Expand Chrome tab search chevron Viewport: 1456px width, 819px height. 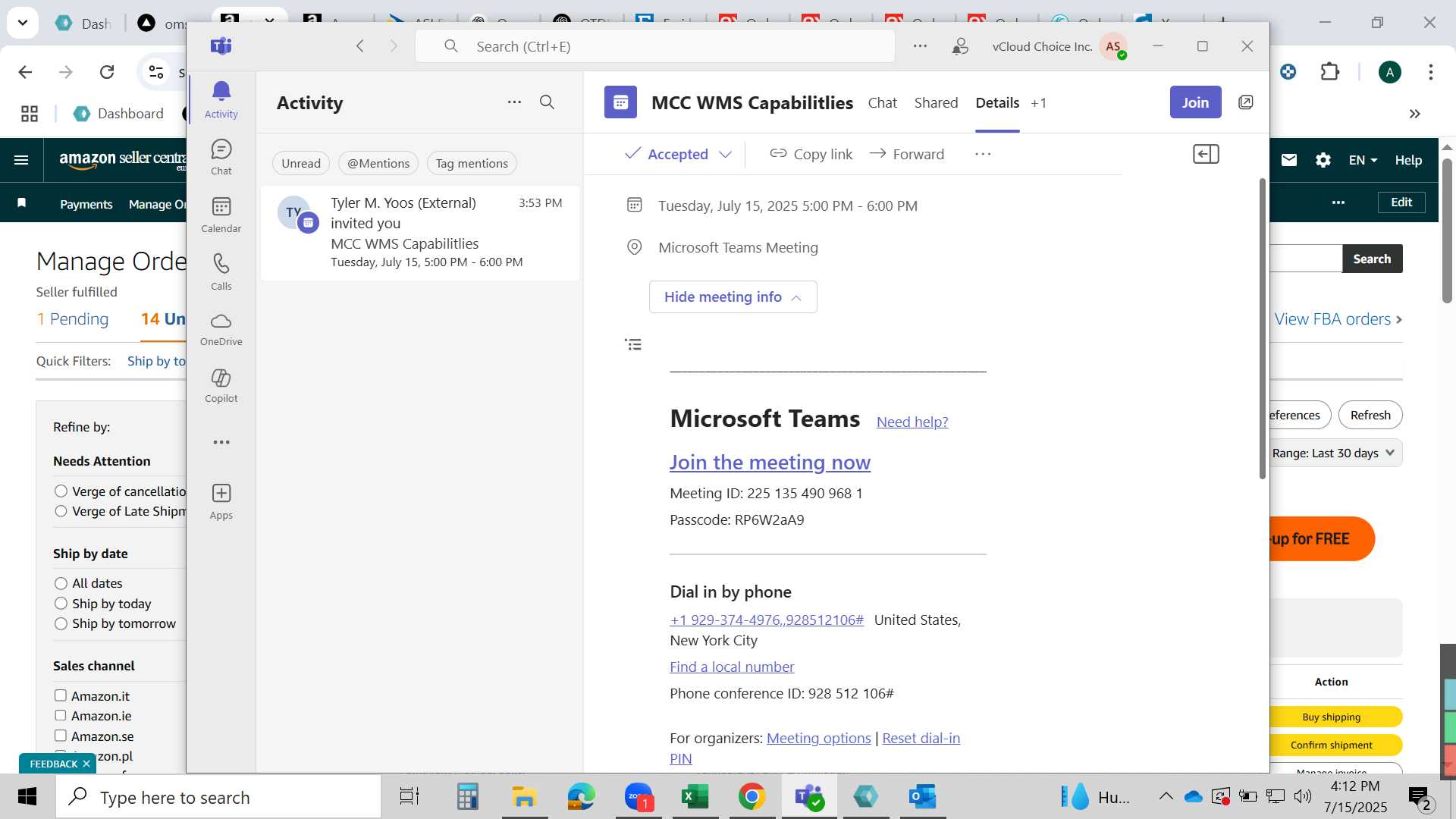(x=23, y=23)
